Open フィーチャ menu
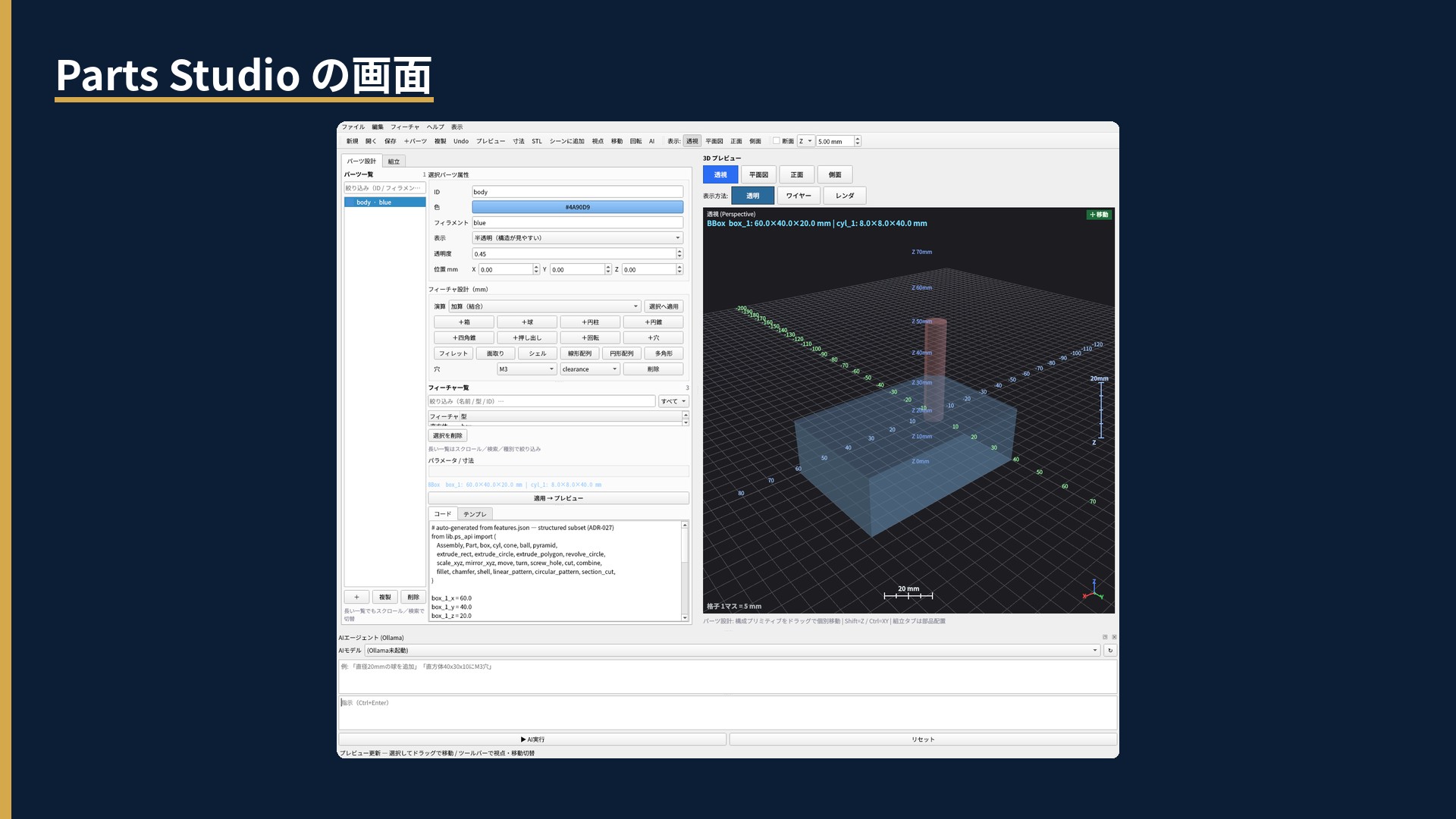 [x=405, y=127]
